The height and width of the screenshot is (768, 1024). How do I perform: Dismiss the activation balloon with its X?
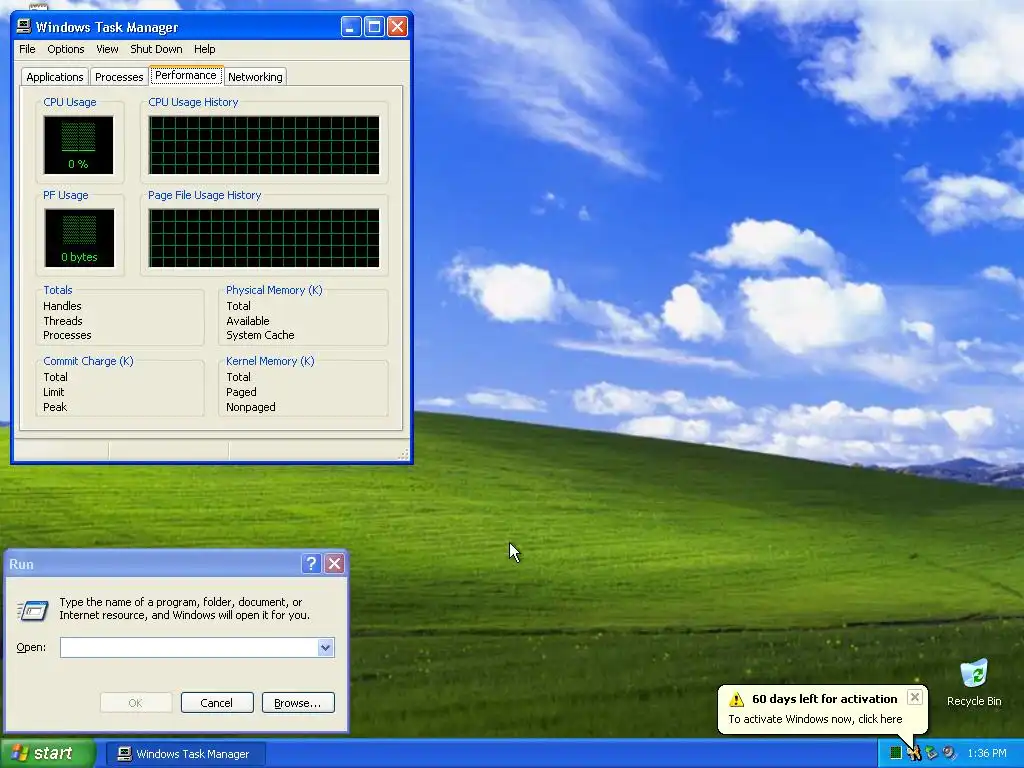pyautogui.click(x=915, y=697)
